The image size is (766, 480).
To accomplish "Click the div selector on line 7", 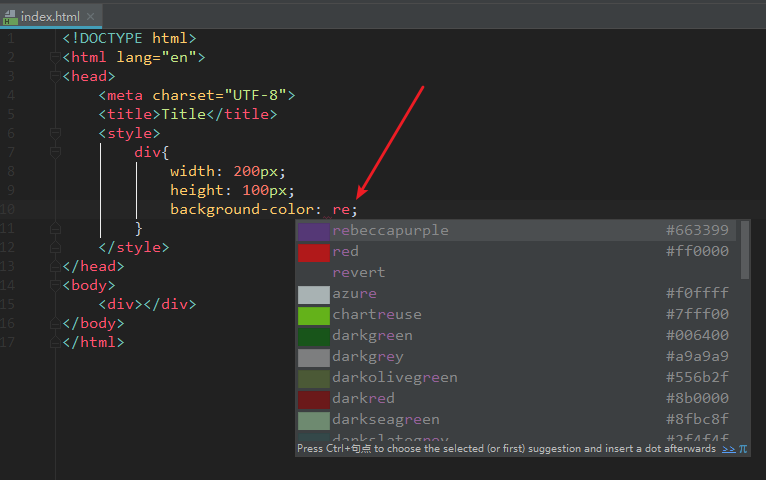I will coord(147,152).
